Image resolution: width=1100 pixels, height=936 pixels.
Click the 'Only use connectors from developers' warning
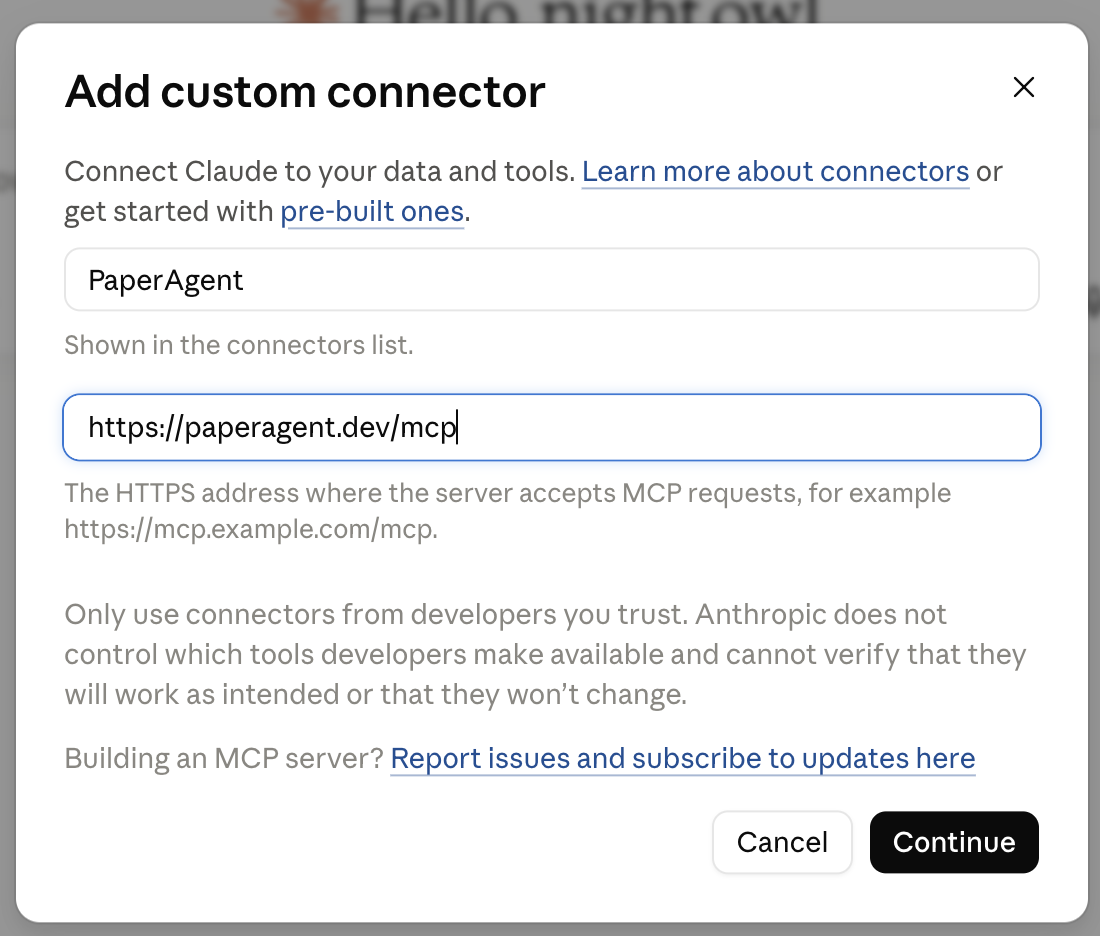click(x=545, y=654)
